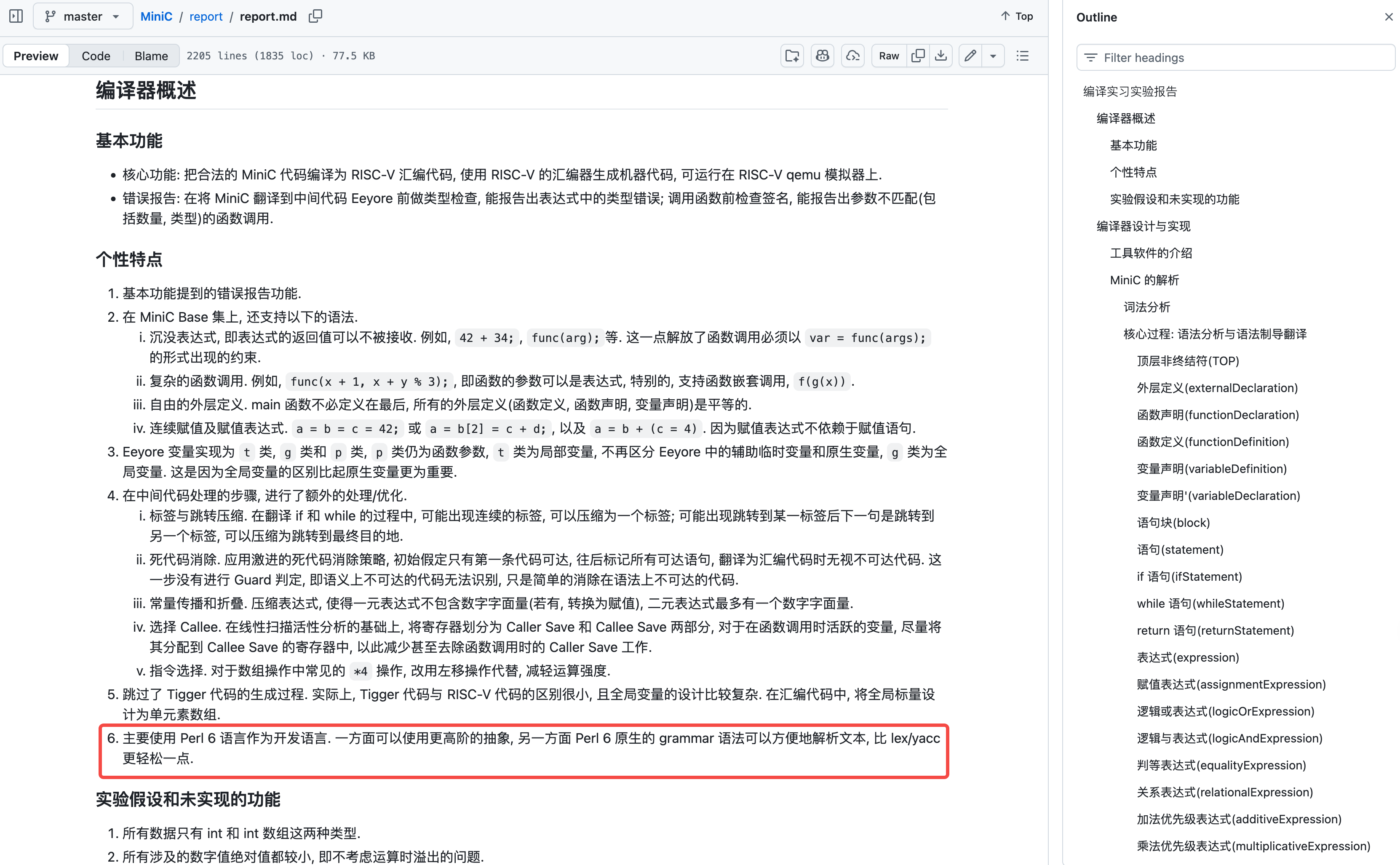Open the master branch selector dropdown

pos(83,16)
